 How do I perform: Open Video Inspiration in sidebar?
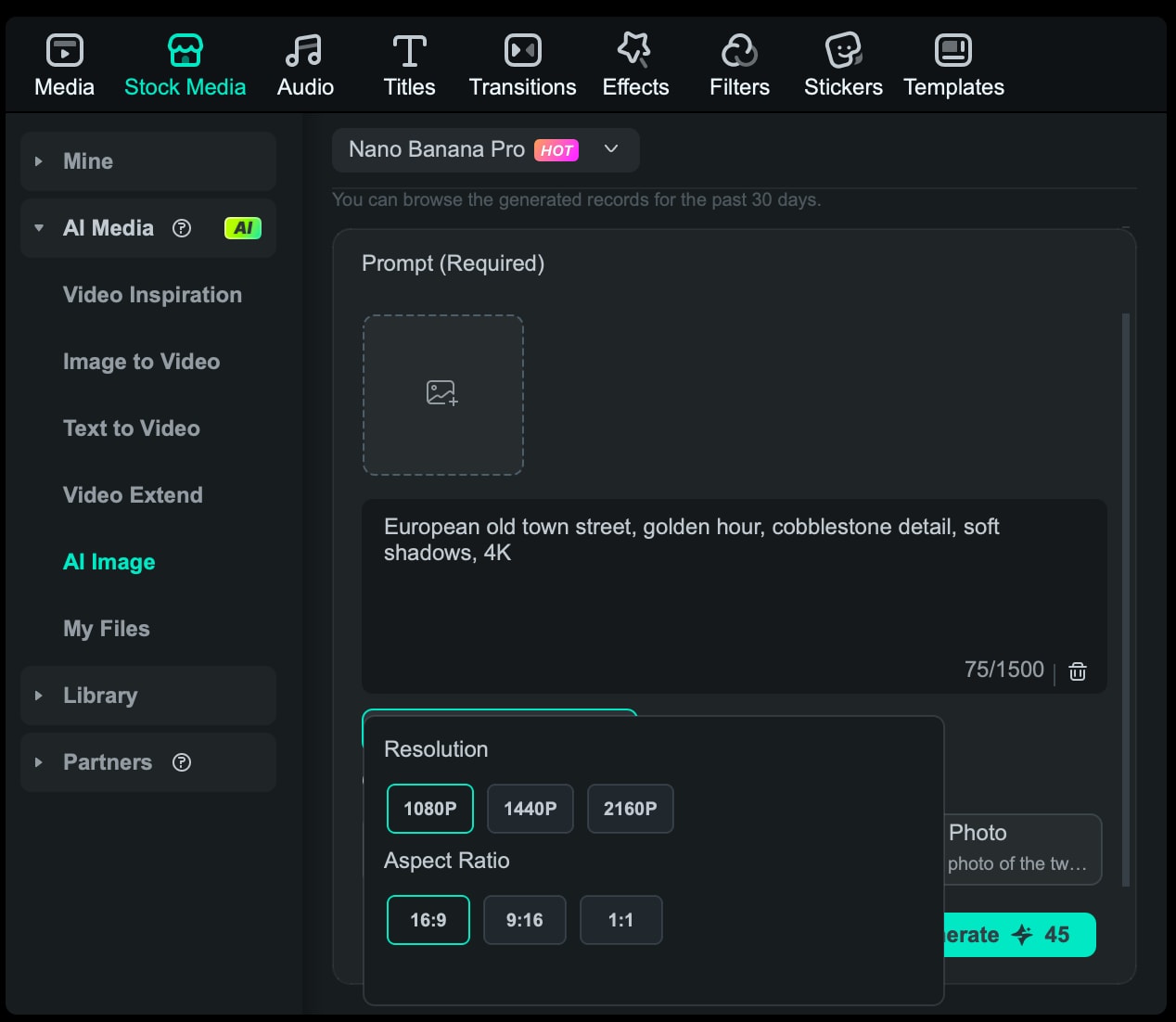tap(152, 295)
